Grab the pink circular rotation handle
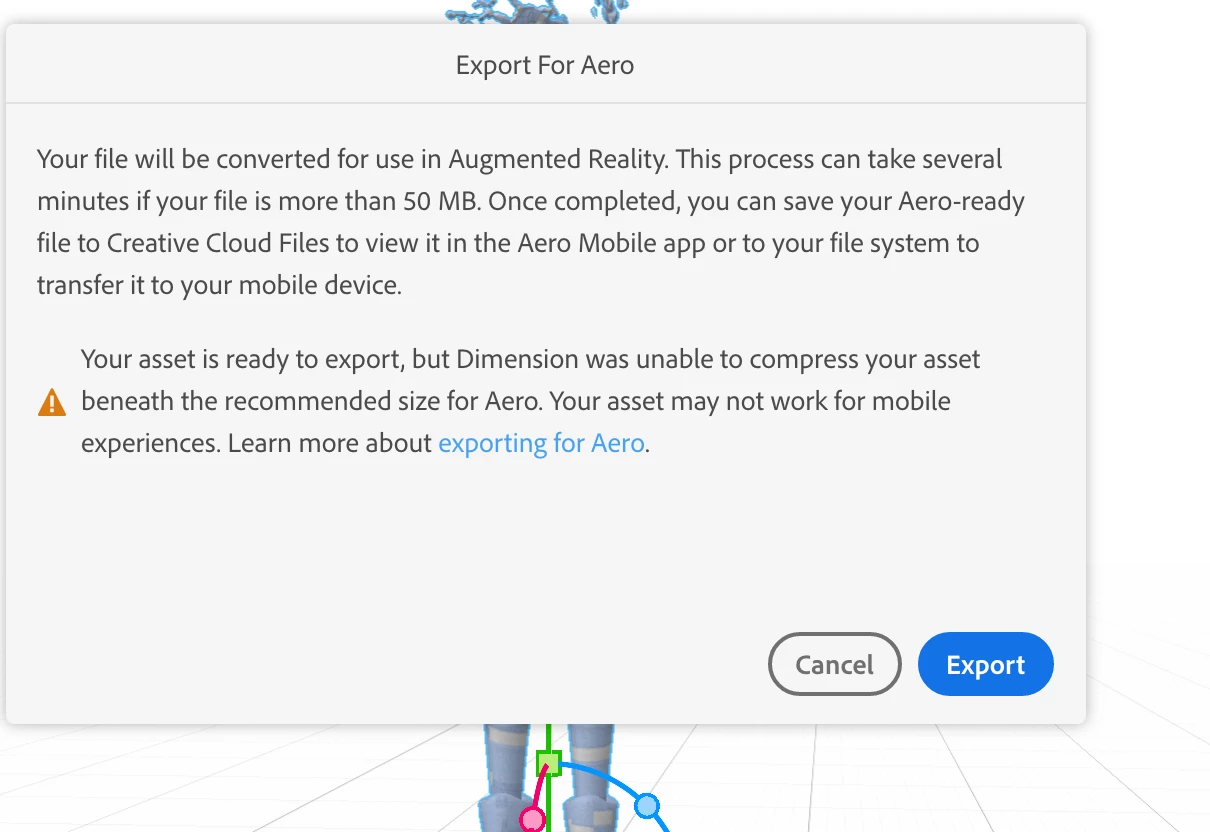 click(x=533, y=820)
